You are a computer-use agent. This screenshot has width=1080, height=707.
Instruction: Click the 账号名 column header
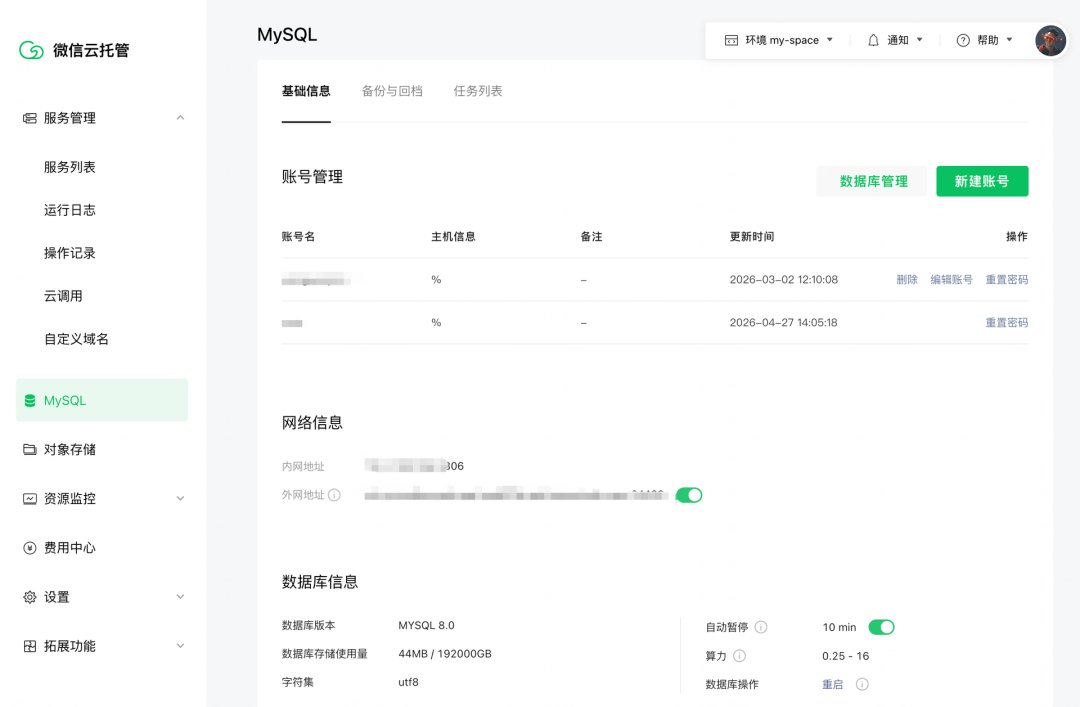[x=298, y=236]
